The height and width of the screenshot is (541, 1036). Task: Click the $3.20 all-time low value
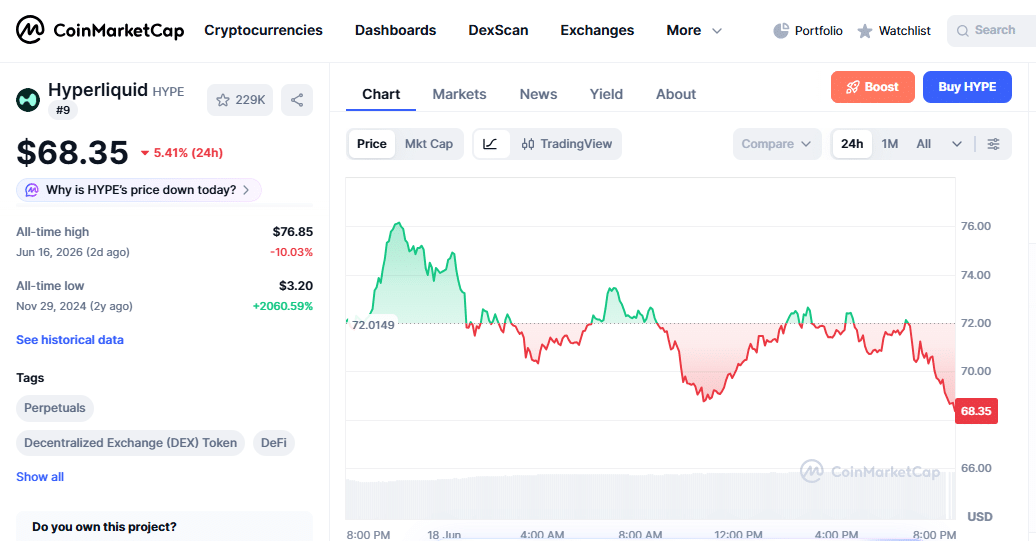(x=295, y=286)
